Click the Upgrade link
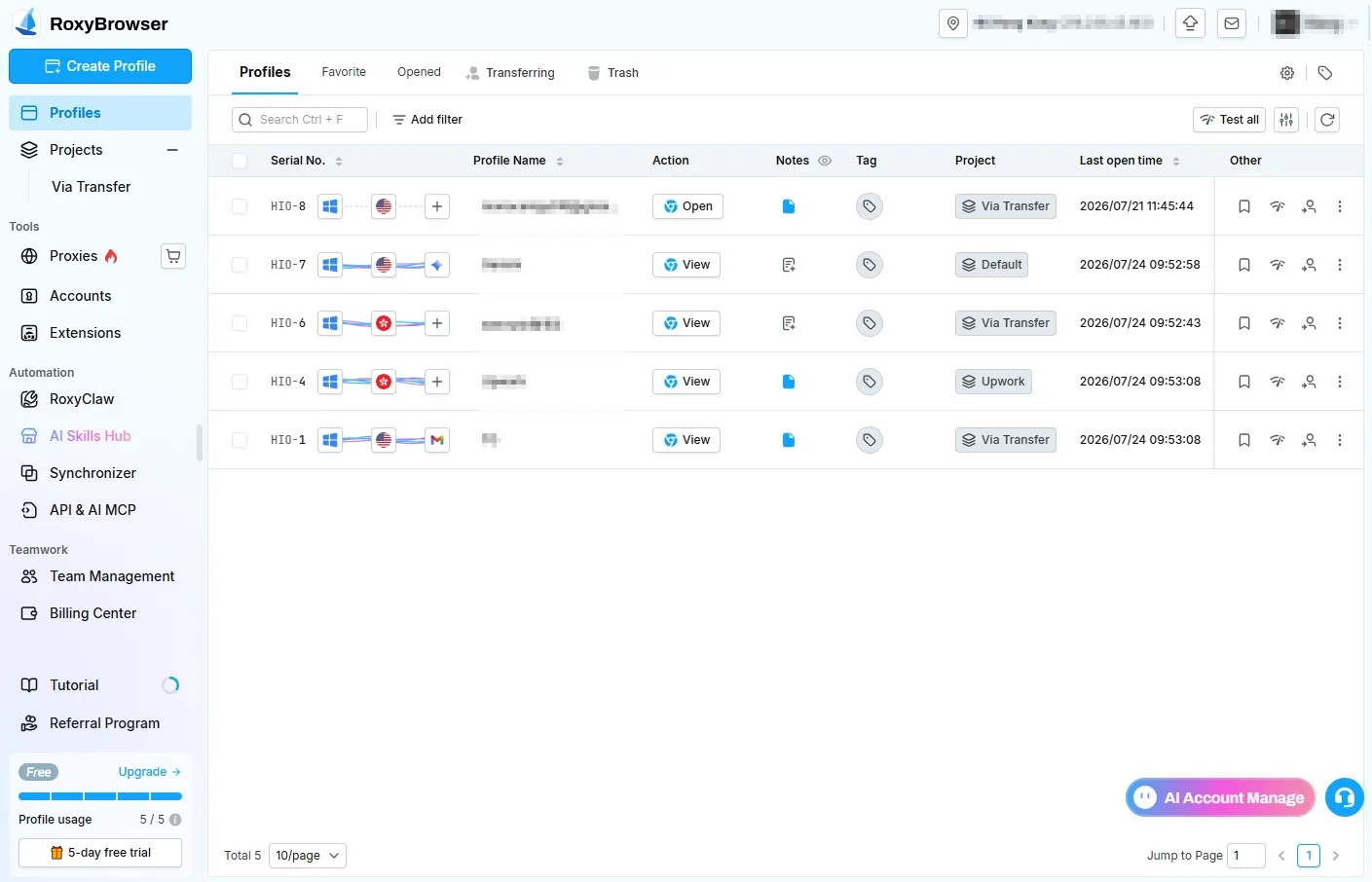 coord(150,772)
